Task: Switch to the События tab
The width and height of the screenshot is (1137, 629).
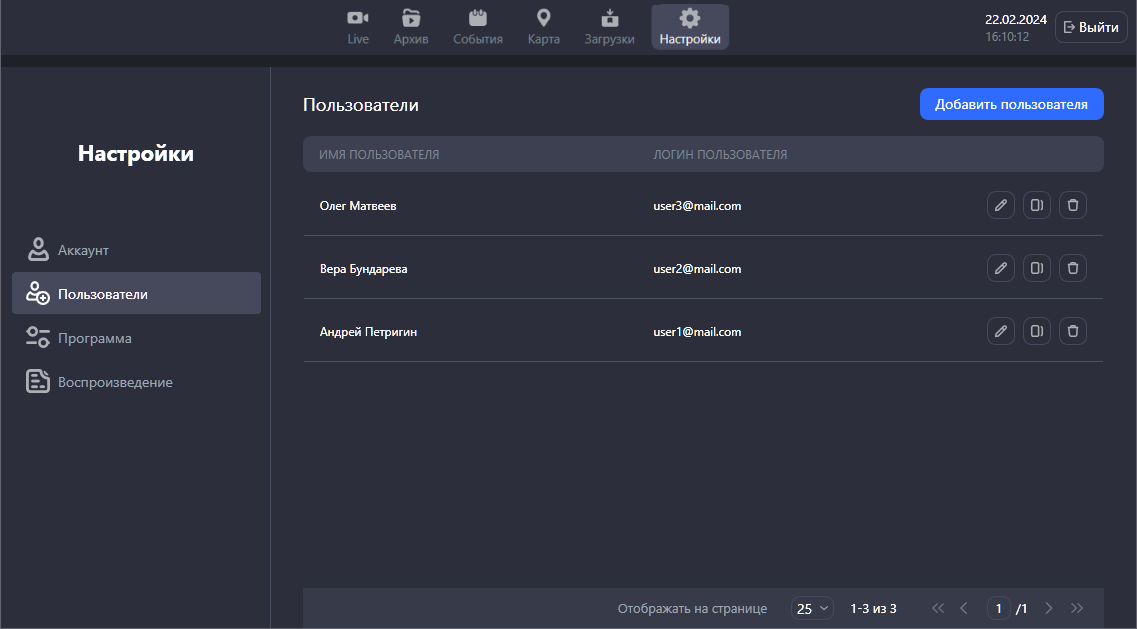Action: click(x=477, y=27)
